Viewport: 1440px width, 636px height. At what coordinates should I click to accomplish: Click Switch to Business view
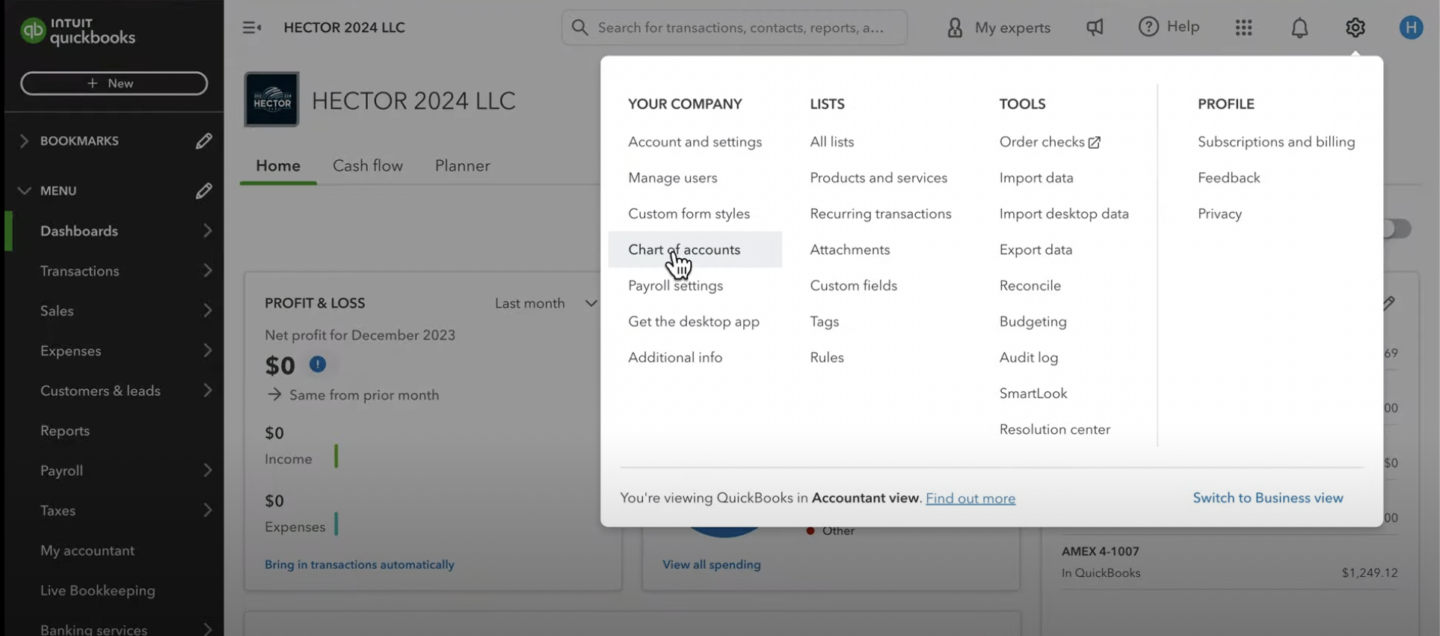tap(1268, 498)
